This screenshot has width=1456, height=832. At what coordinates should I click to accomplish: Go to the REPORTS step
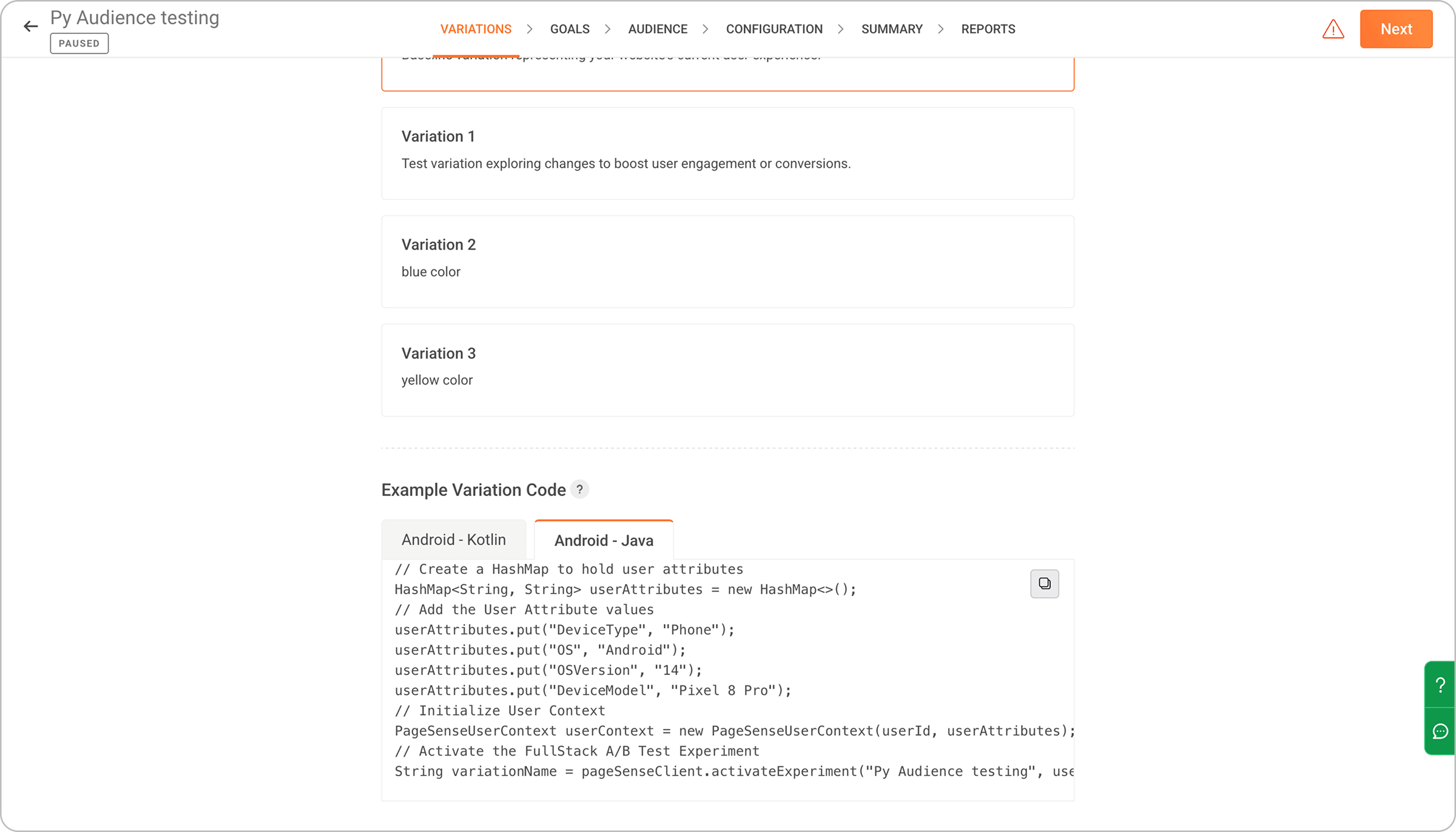988,29
